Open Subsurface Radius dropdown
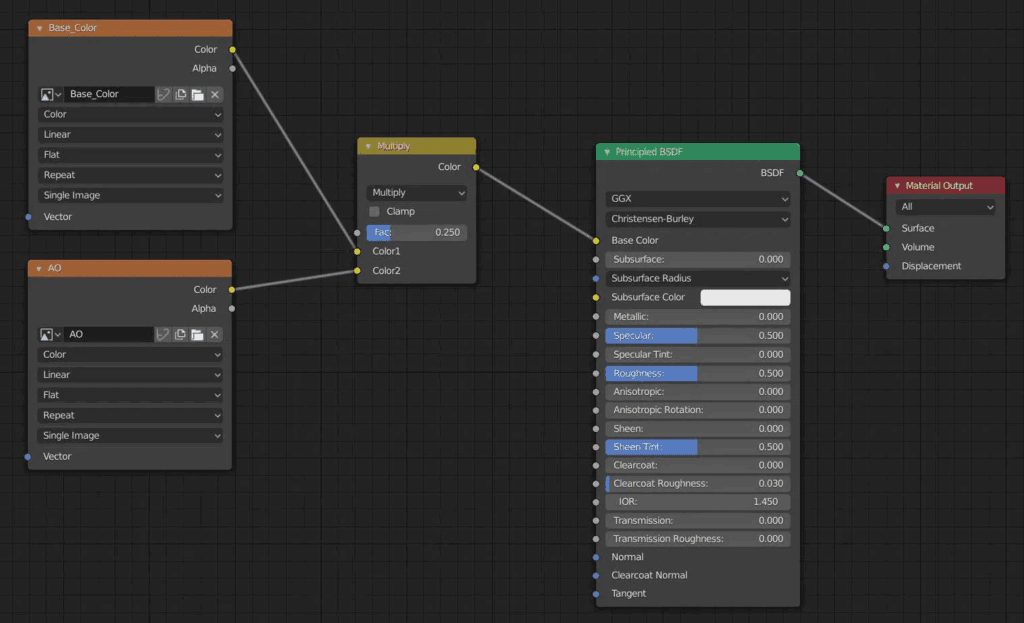 tap(697, 278)
